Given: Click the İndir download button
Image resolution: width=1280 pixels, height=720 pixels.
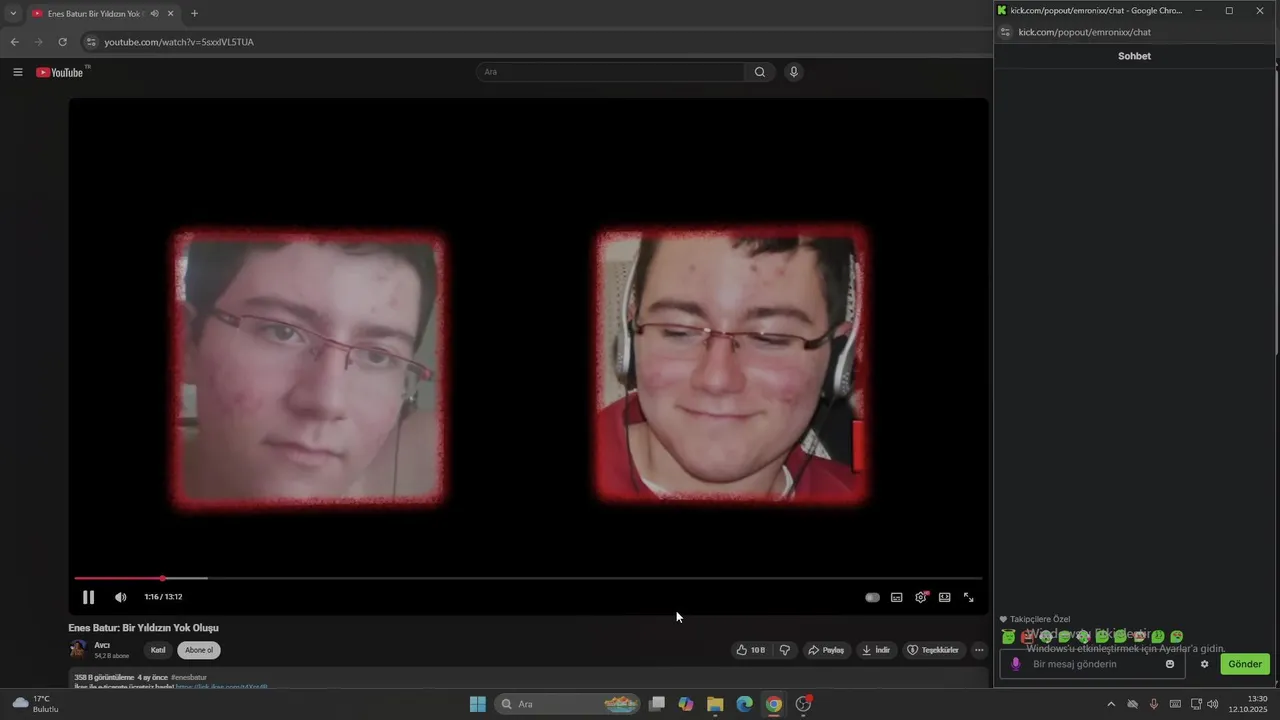Looking at the screenshot, I should (876, 650).
